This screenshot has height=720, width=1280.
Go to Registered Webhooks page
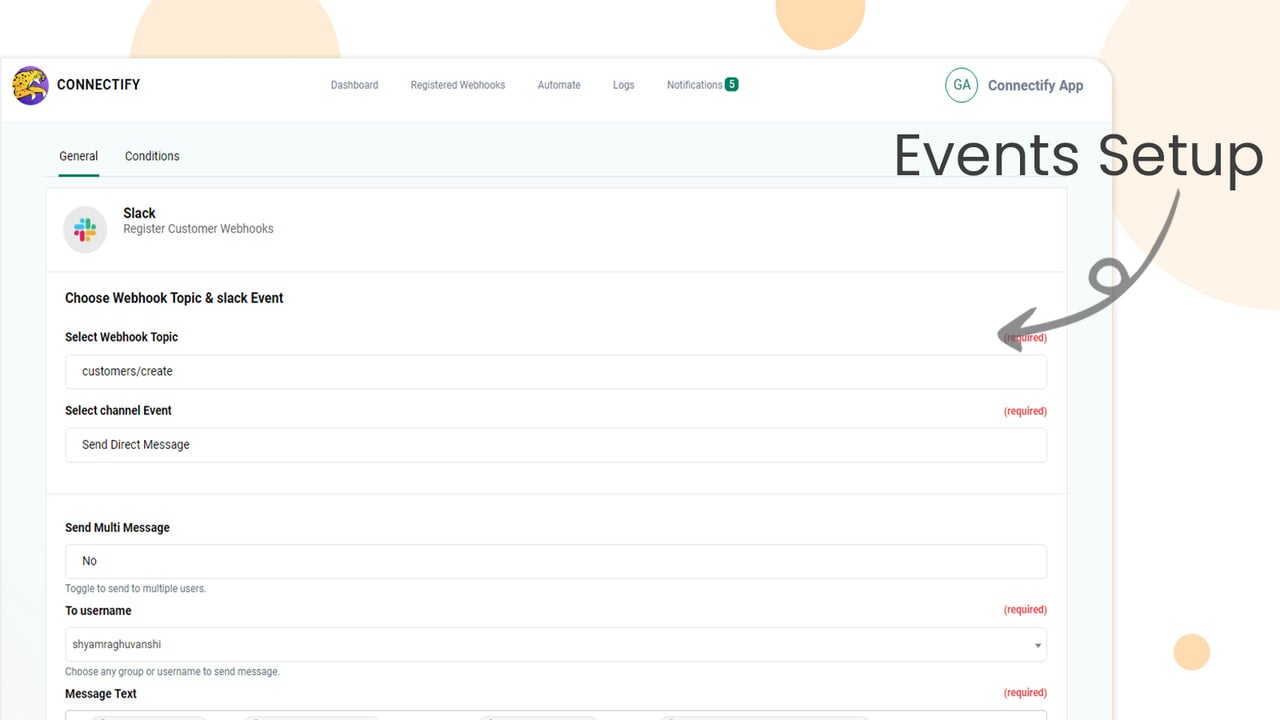(458, 85)
